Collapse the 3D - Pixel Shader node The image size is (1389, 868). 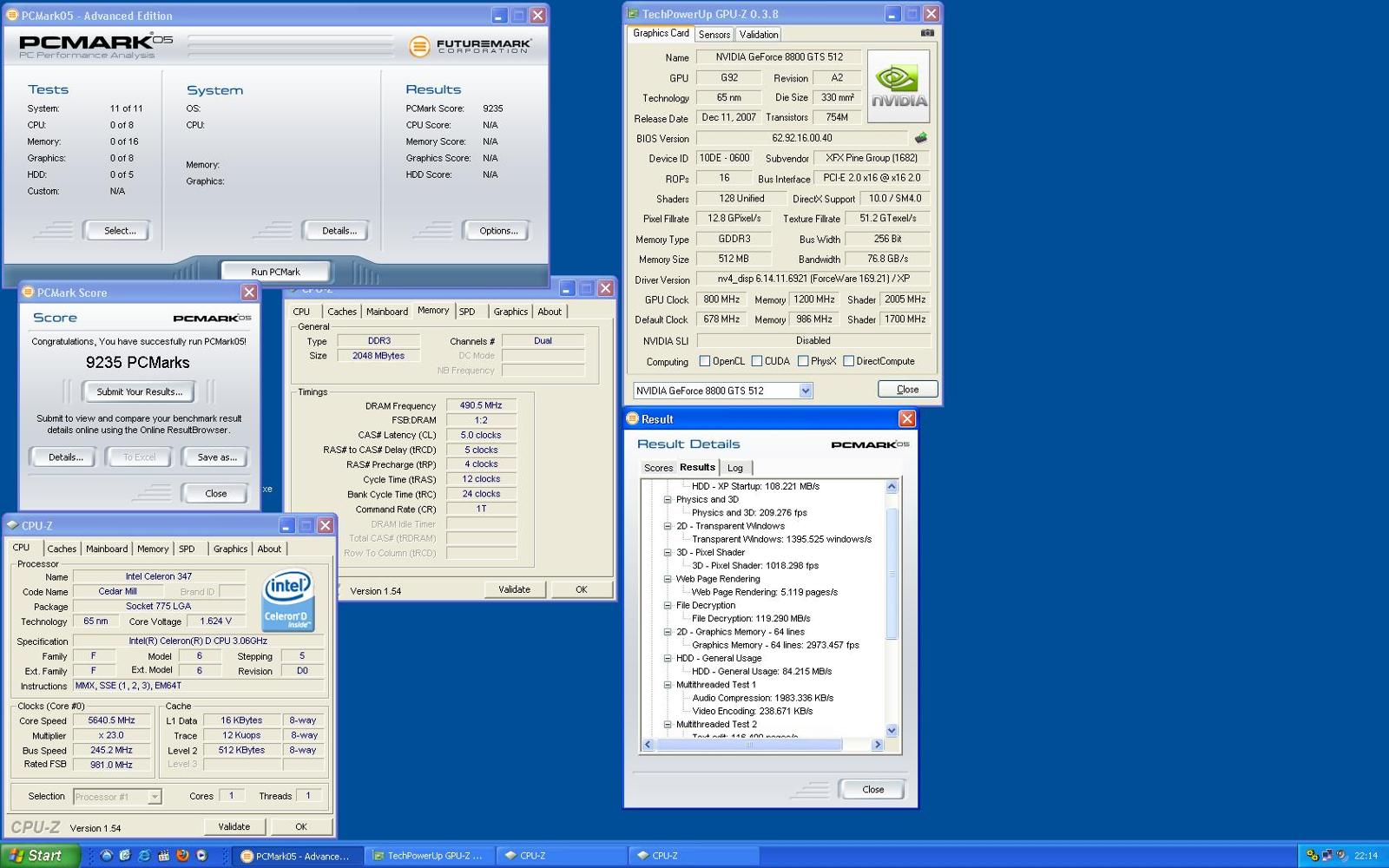point(668,552)
